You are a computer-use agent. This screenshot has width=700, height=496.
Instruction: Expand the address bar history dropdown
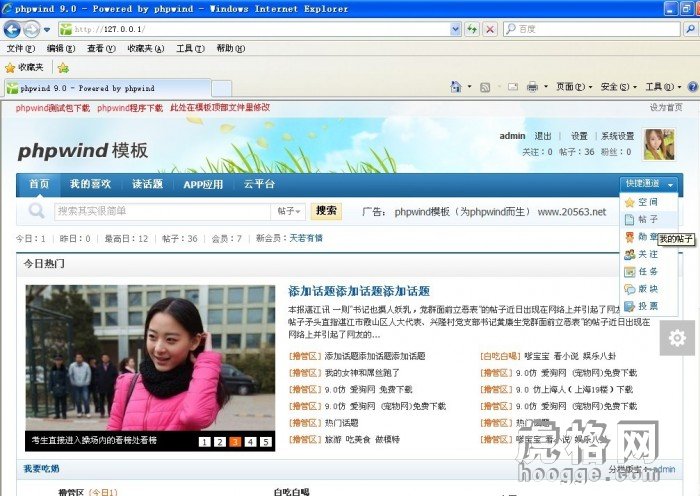[455, 29]
